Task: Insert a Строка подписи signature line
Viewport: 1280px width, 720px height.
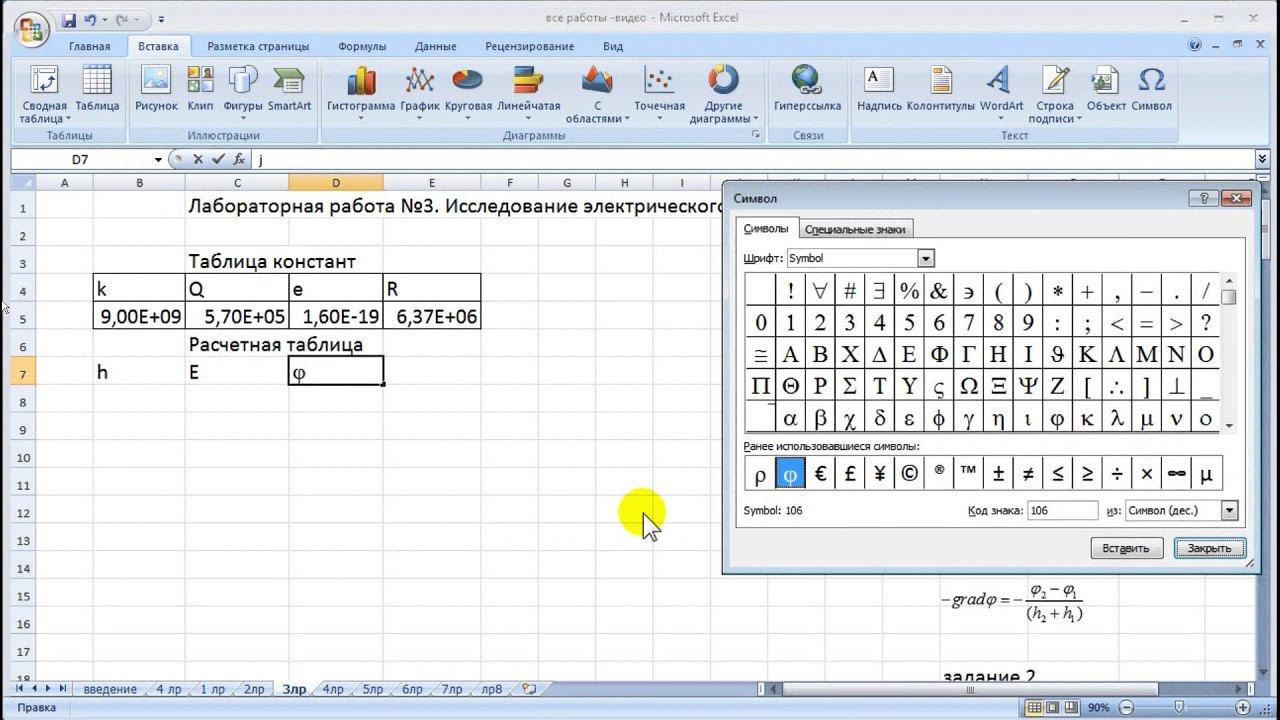Action: (1055, 94)
